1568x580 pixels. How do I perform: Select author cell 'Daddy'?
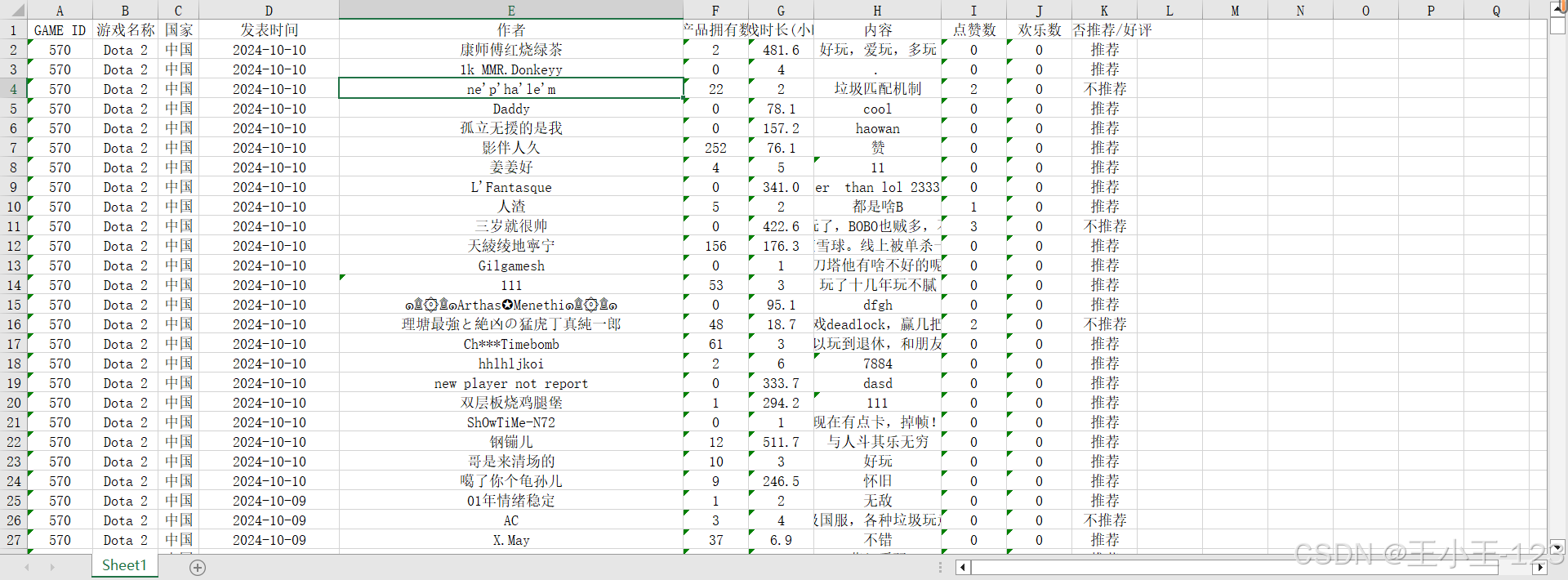511,109
